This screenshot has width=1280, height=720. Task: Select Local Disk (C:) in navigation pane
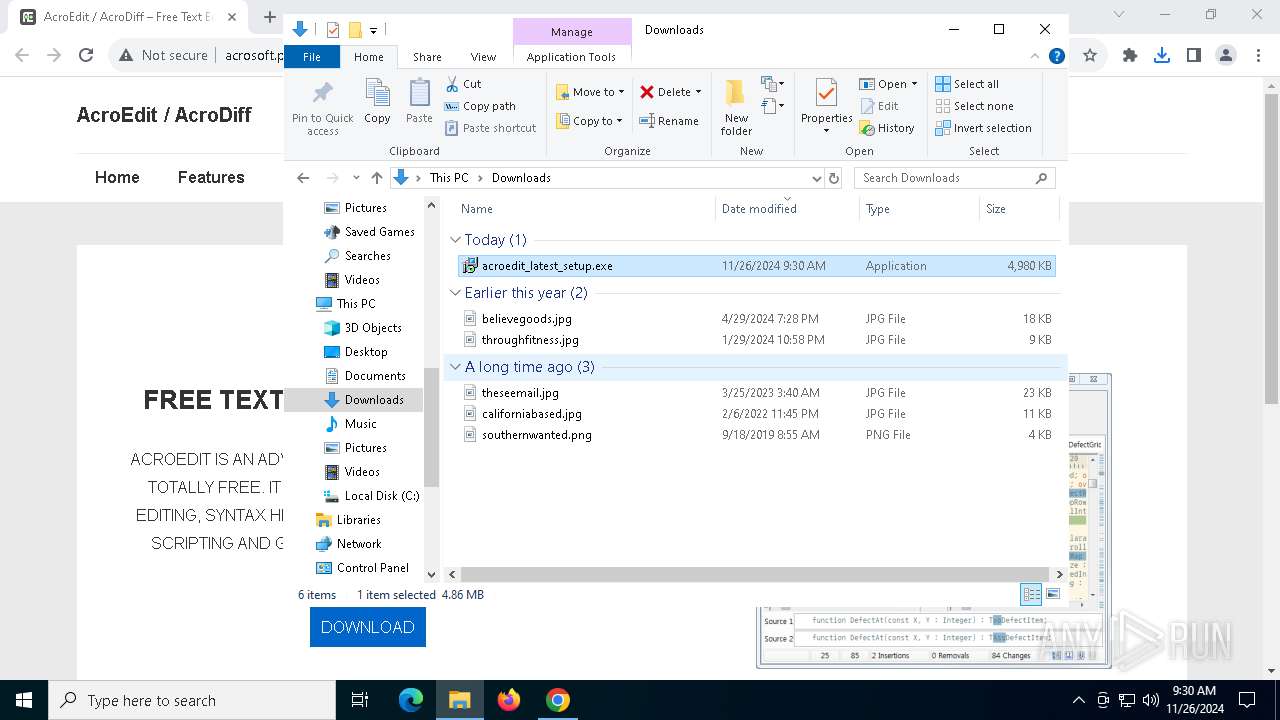click(371, 496)
